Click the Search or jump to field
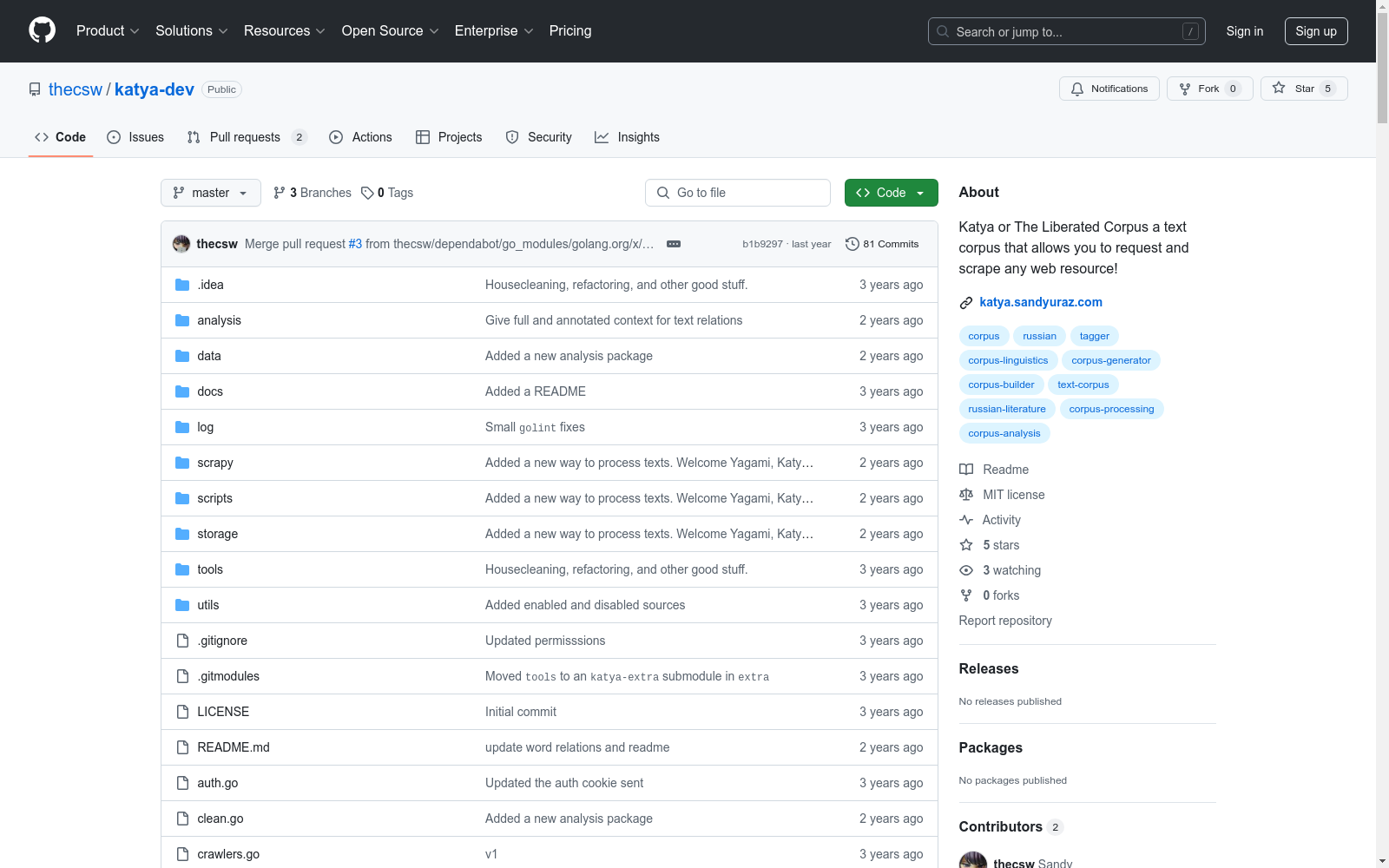The width and height of the screenshot is (1389, 868). click(1067, 31)
